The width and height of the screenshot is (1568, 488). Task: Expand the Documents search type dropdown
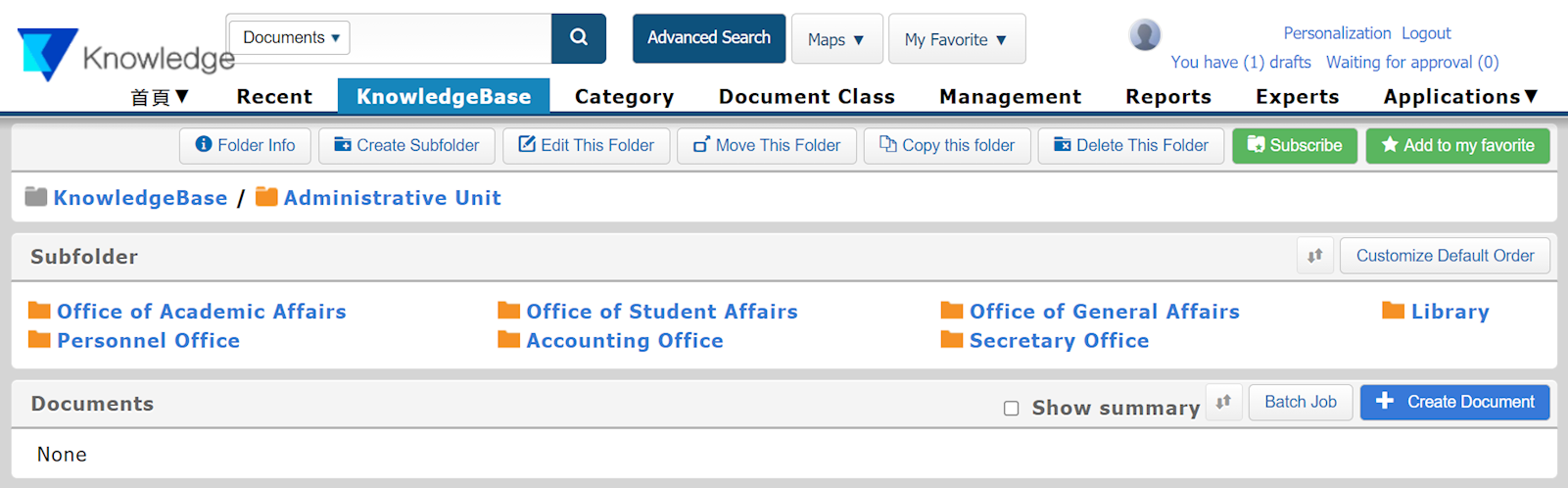click(x=290, y=38)
